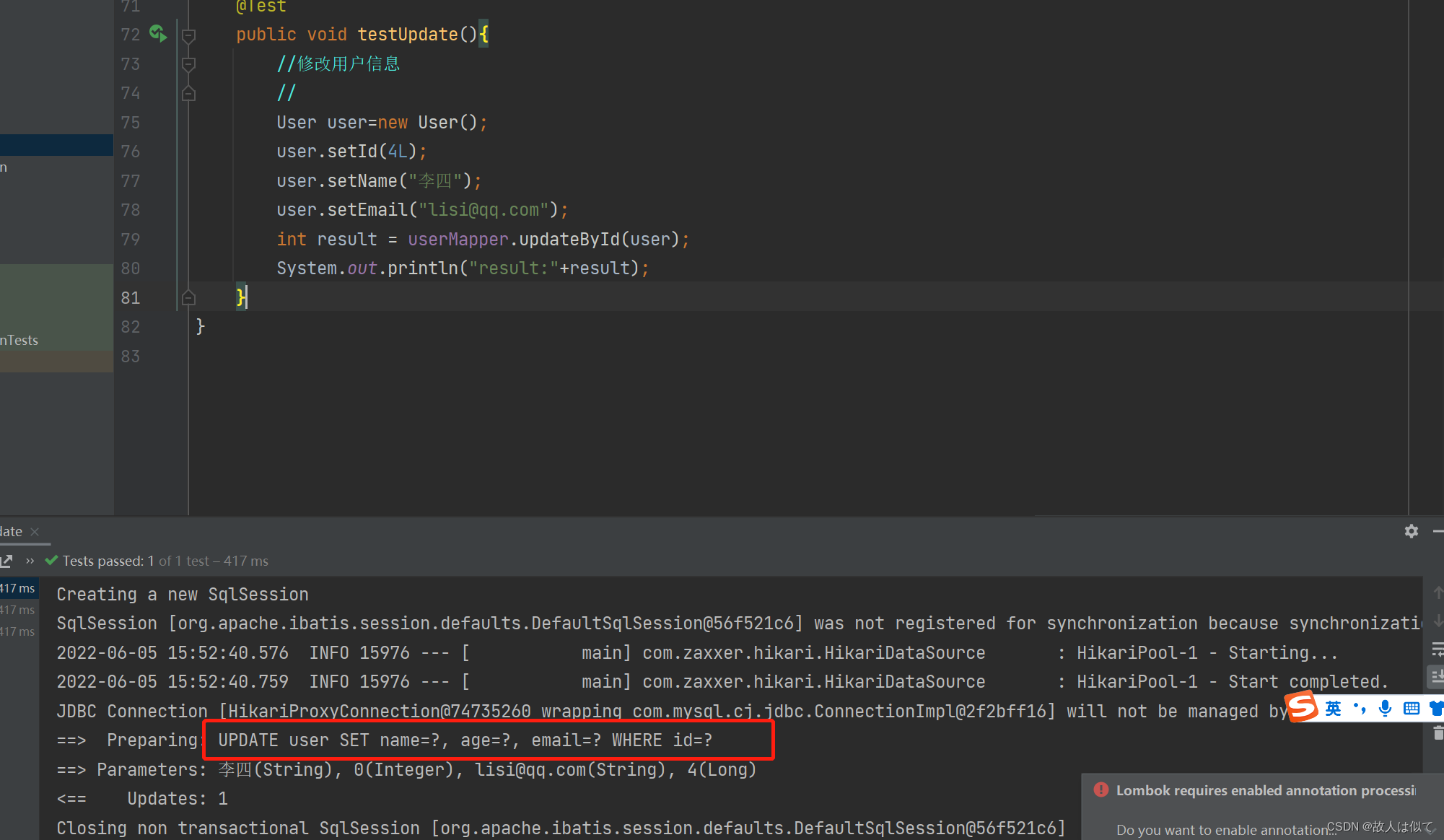Click 'UPDATE user SET name=?' SQL statement
Viewport: 1444px width, 840px height.
pyautogui.click(x=465, y=740)
